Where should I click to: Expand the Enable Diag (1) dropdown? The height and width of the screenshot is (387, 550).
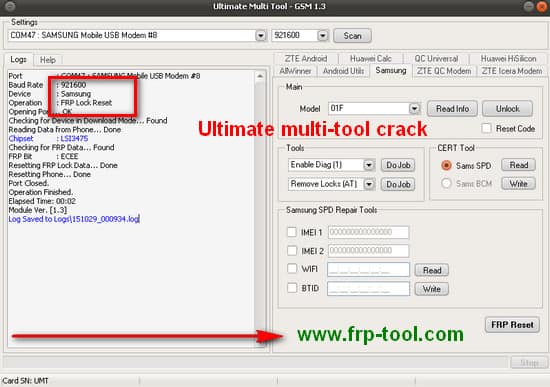(x=369, y=165)
